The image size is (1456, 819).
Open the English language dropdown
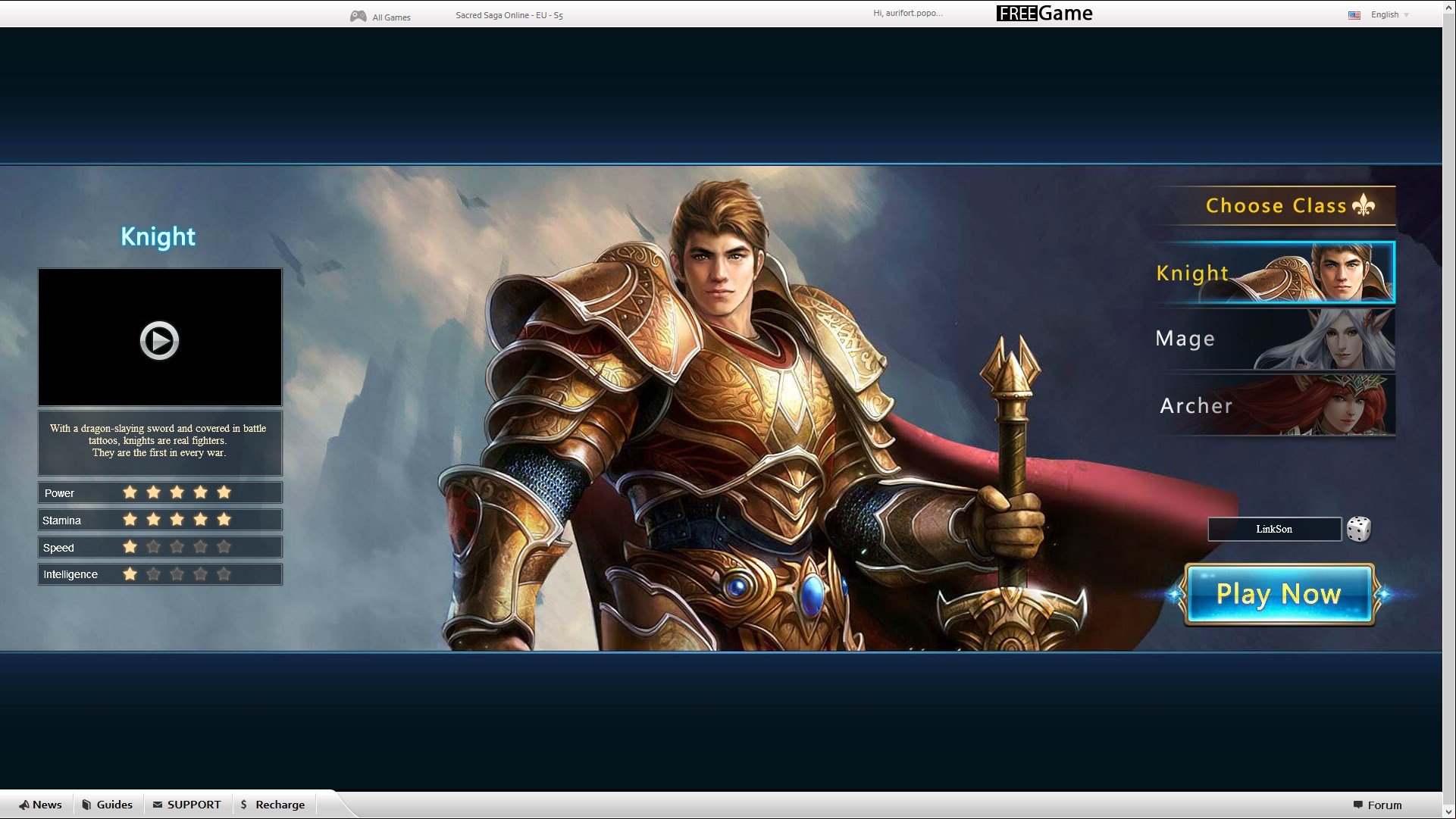1389,14
